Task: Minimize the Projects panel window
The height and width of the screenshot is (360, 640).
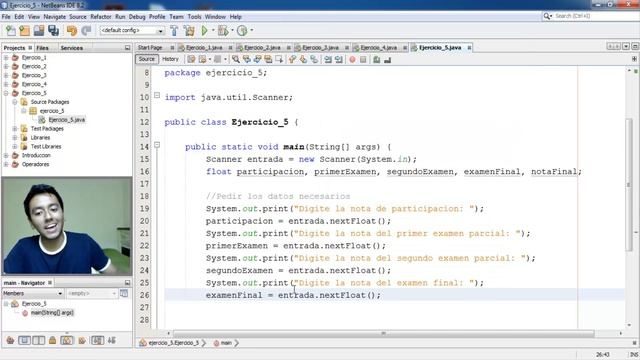Action: click(127, 48)
